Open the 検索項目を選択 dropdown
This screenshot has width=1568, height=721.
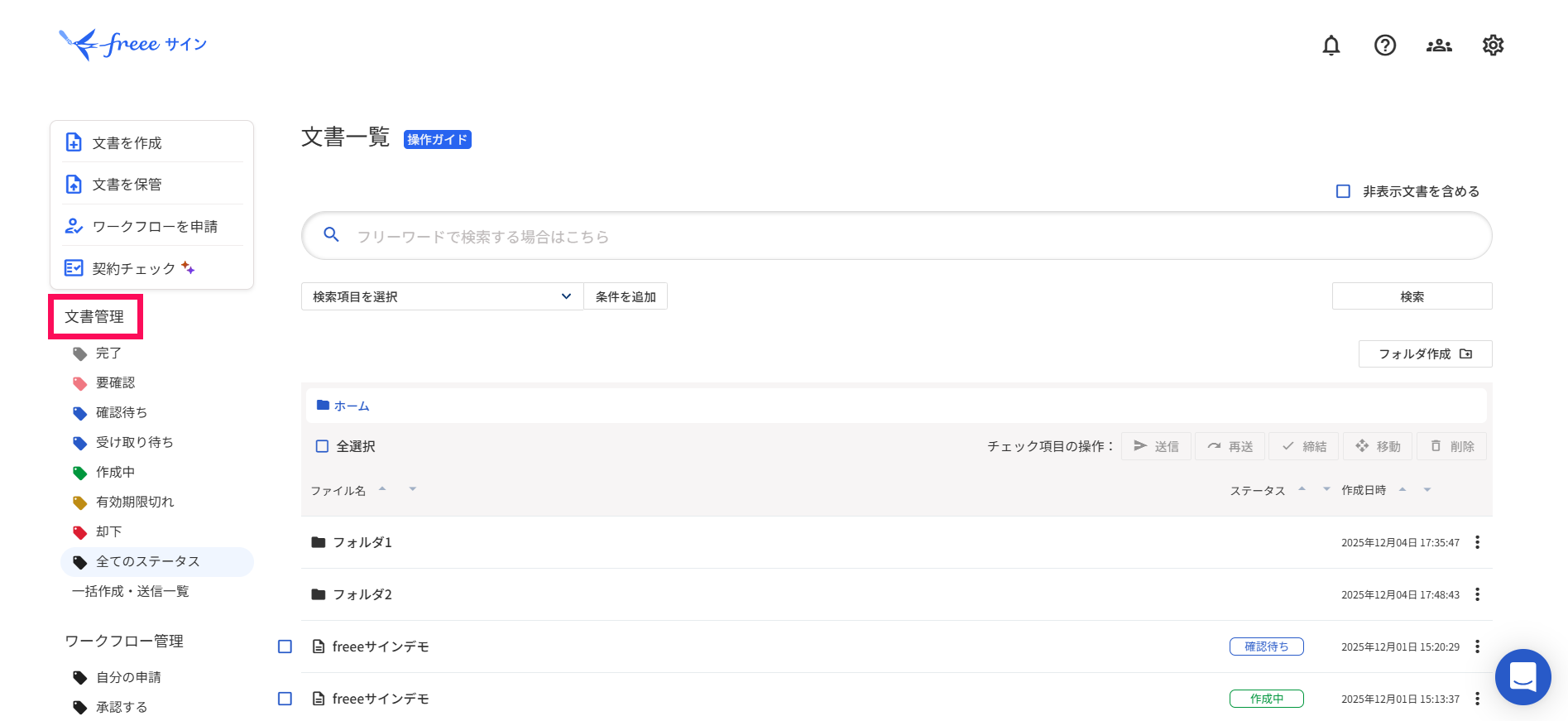[x=442, y=296]
